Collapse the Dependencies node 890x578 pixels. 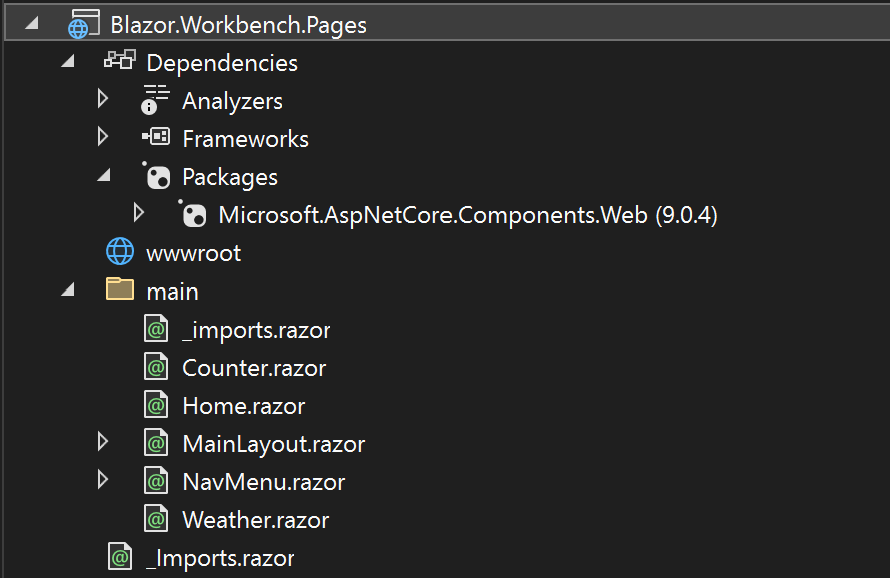click(x=68, y=61)
